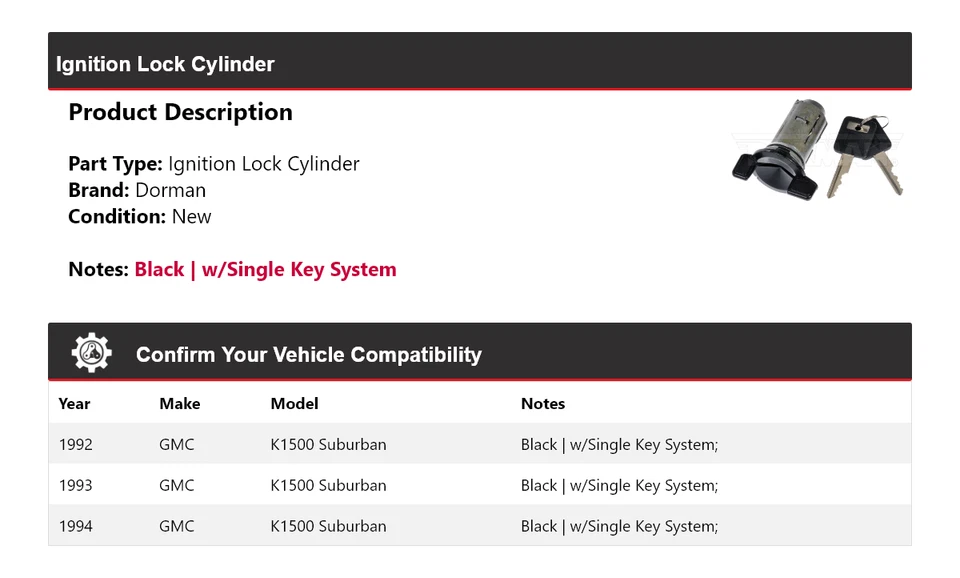This screenshot has height=578, width=960.
Task: Select the 1993 year cell
Action: (75, 486)
